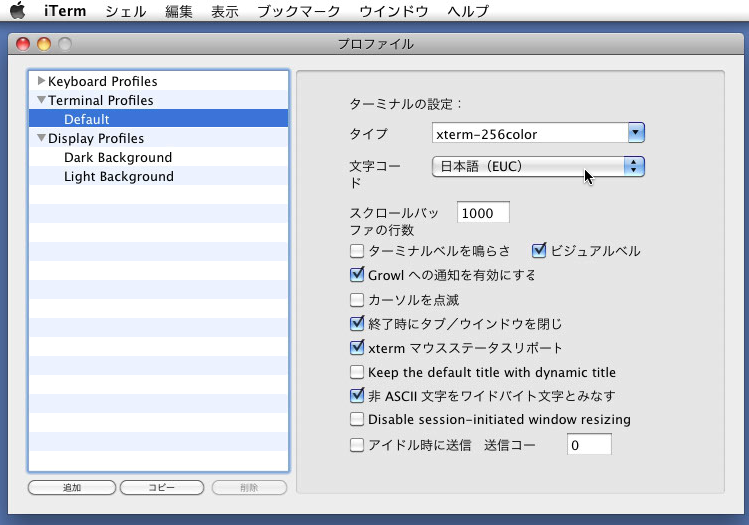The height and width of the screenshot is (525, 749).
Task: Uncheck xterm マウスステータスリポート
Action: 357,347
